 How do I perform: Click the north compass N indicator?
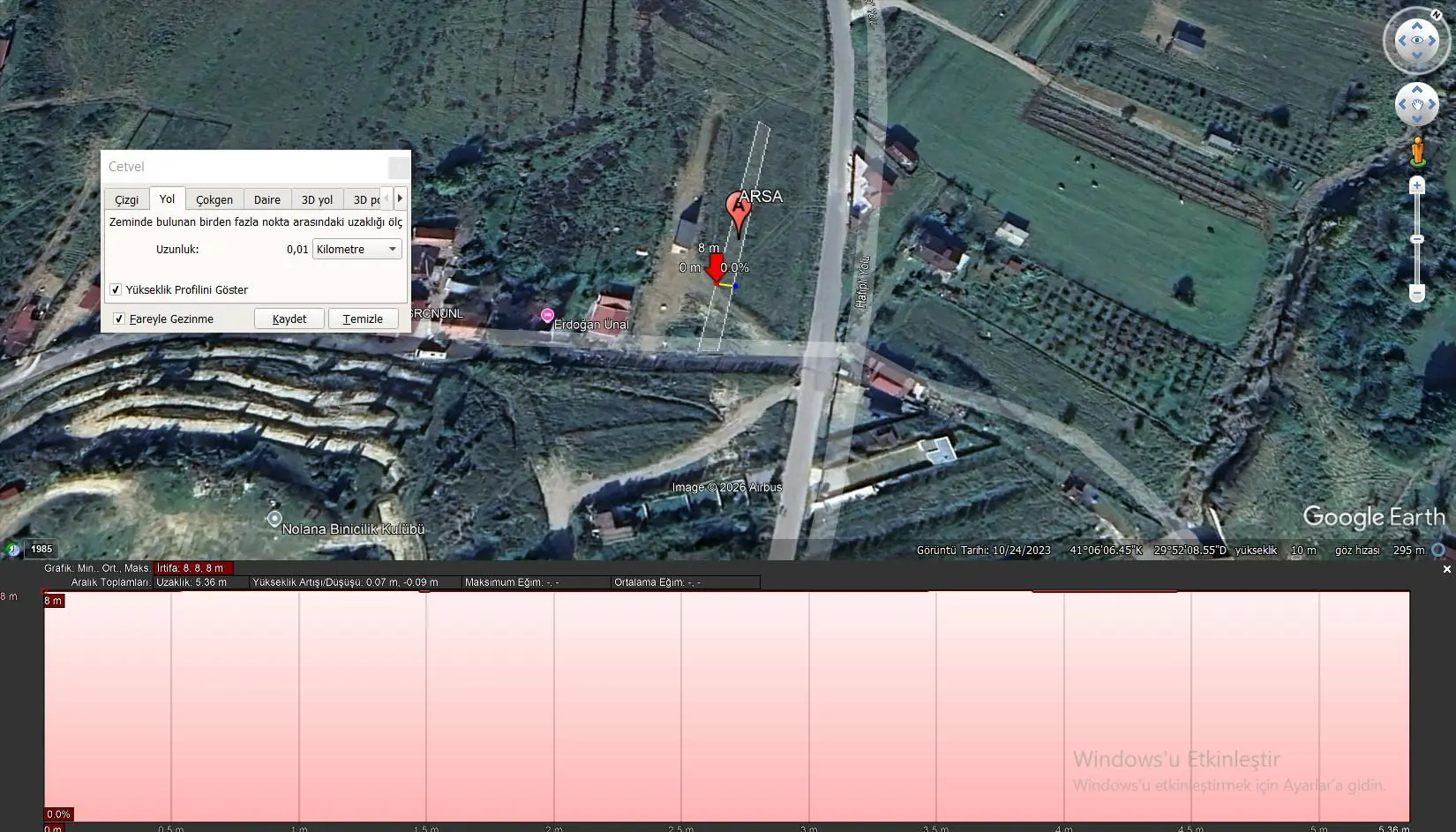1437,15
